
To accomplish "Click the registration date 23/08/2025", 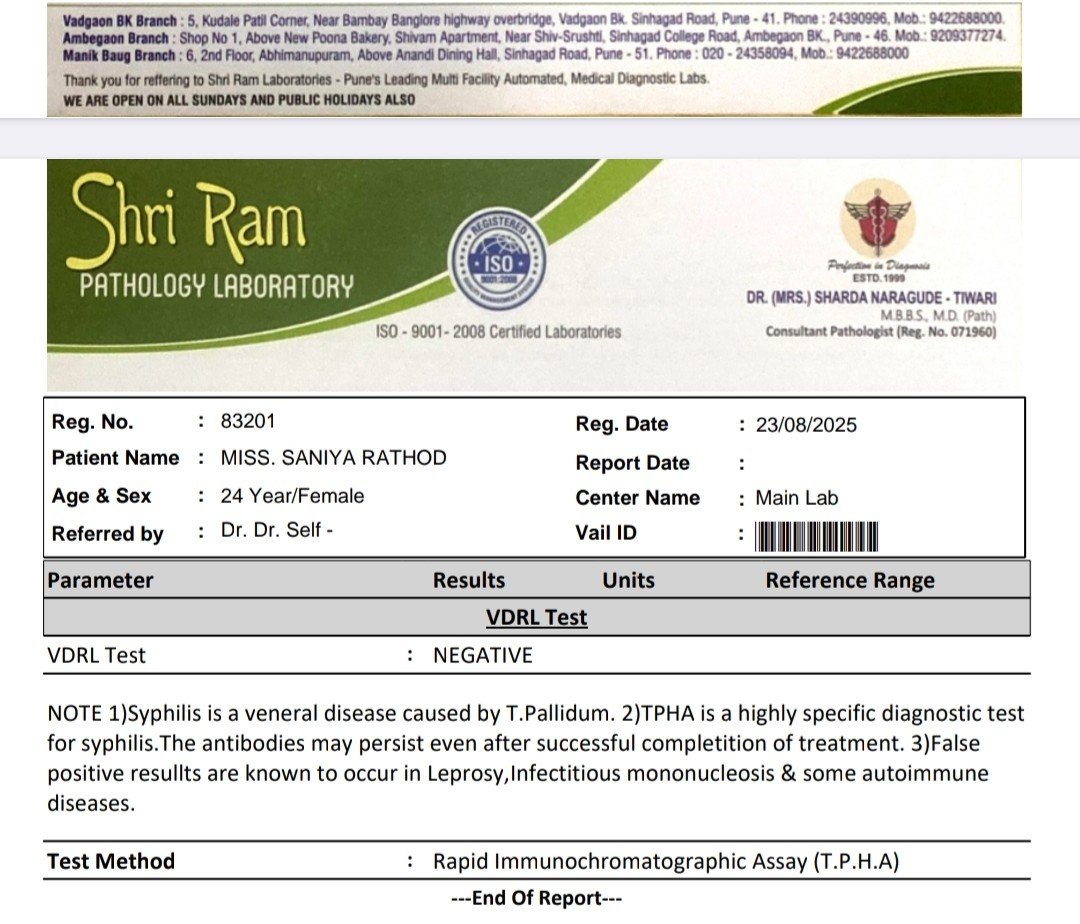I will [806, 425].
